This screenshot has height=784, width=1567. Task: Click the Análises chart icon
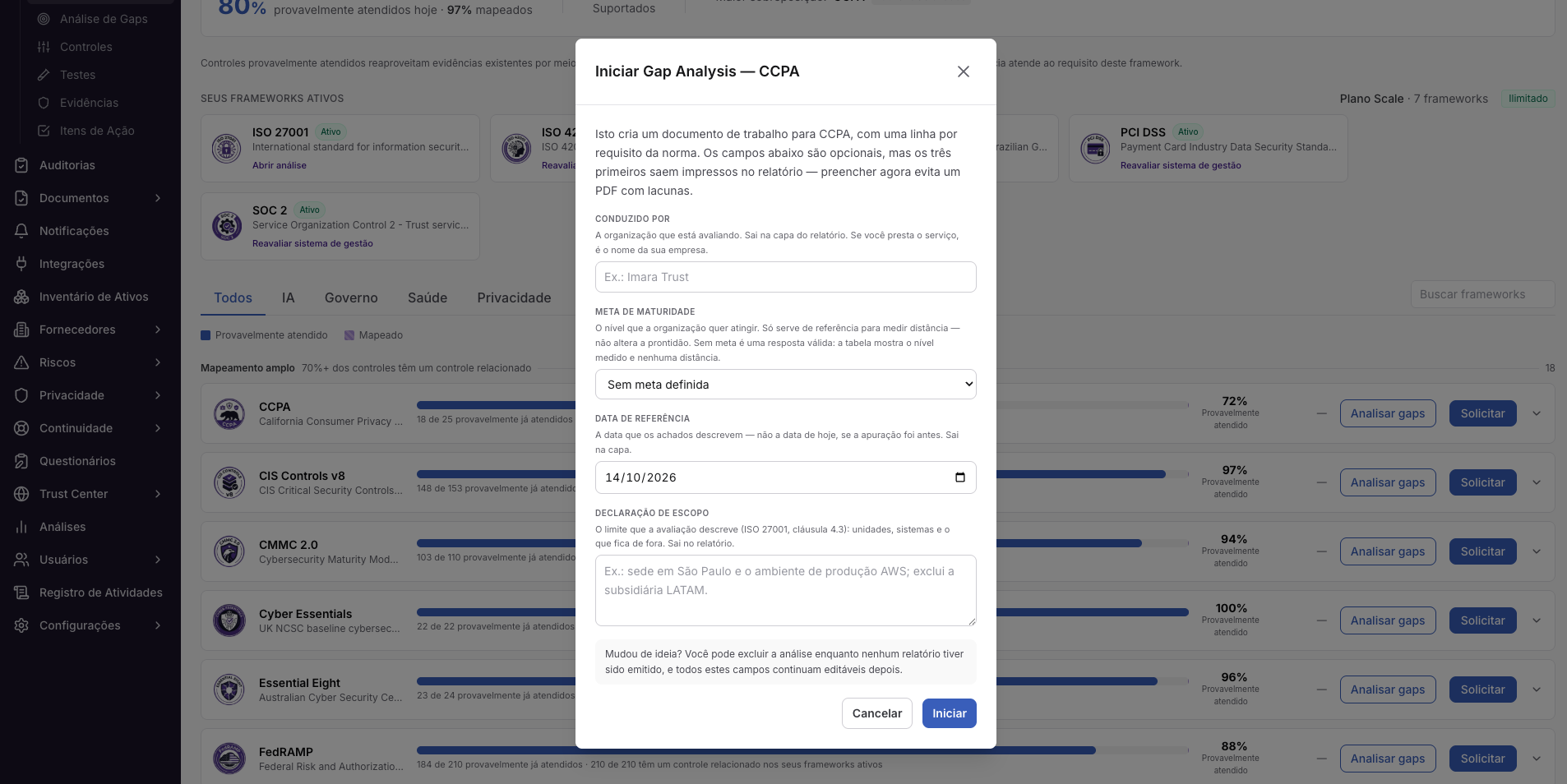tap(22, 527)
